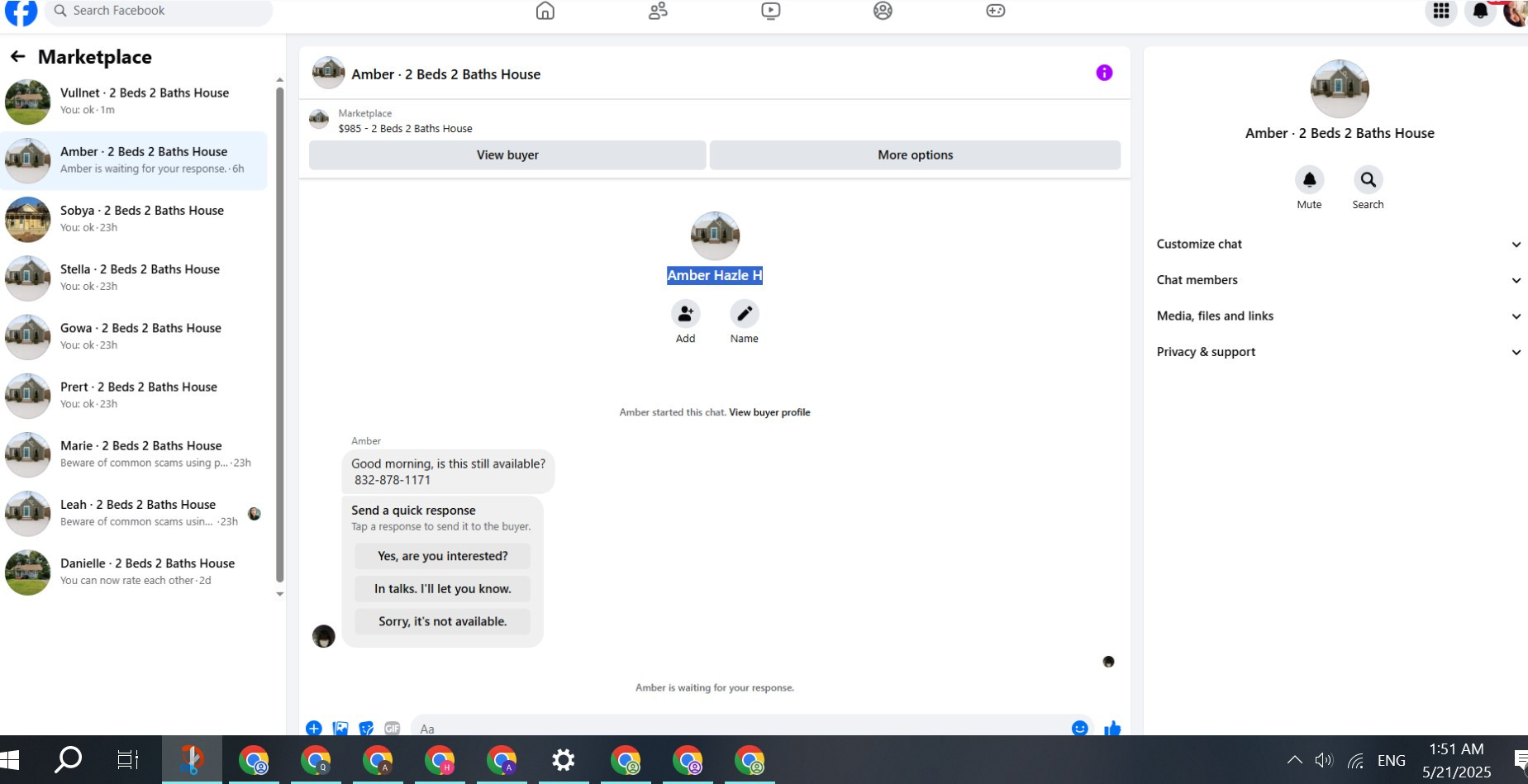Open the GIF picker in composer
1528x784 pixels.
pos(393,728)
